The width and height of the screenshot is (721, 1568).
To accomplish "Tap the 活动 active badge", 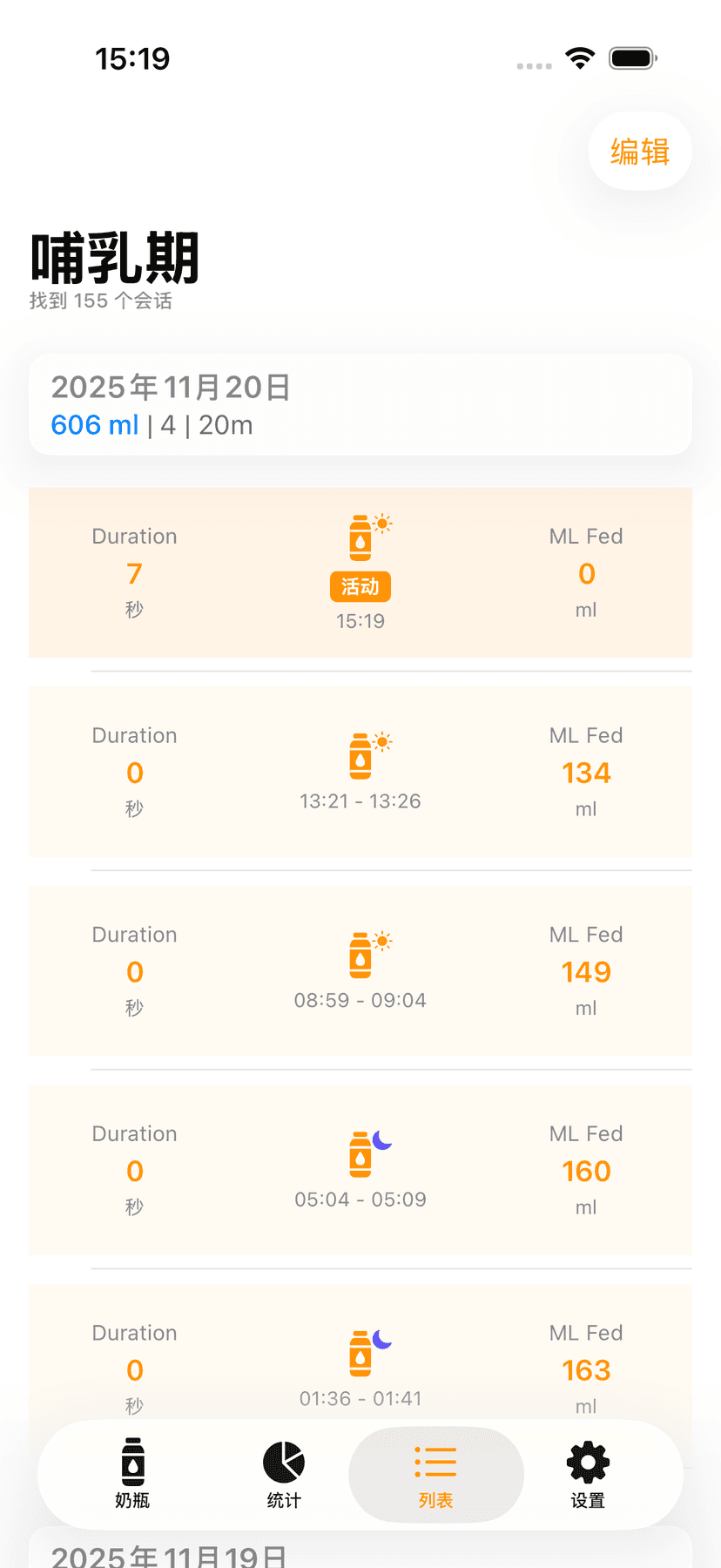I will click(x=360, y=586).
